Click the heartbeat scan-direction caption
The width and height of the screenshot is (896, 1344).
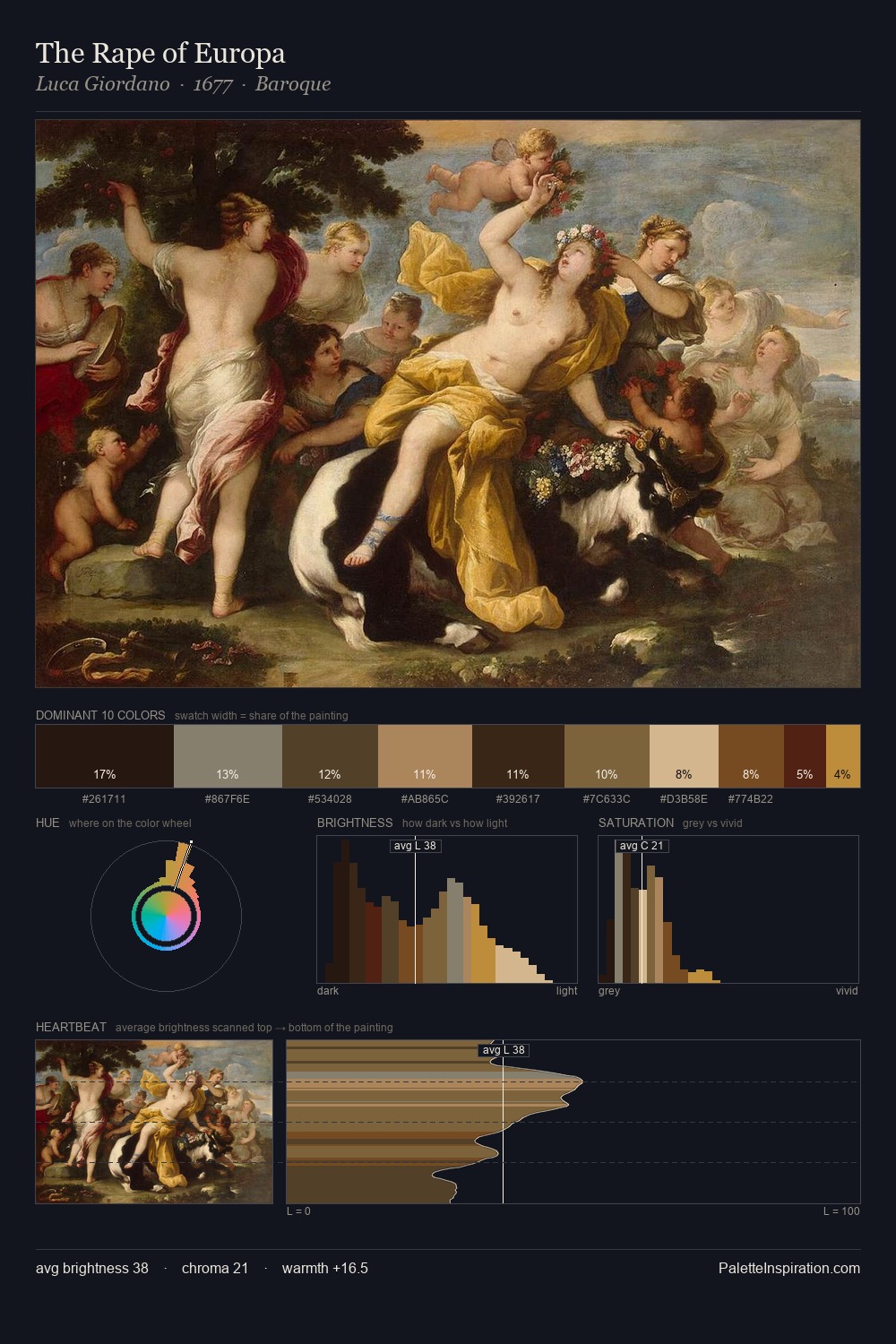pos(254,1028)
